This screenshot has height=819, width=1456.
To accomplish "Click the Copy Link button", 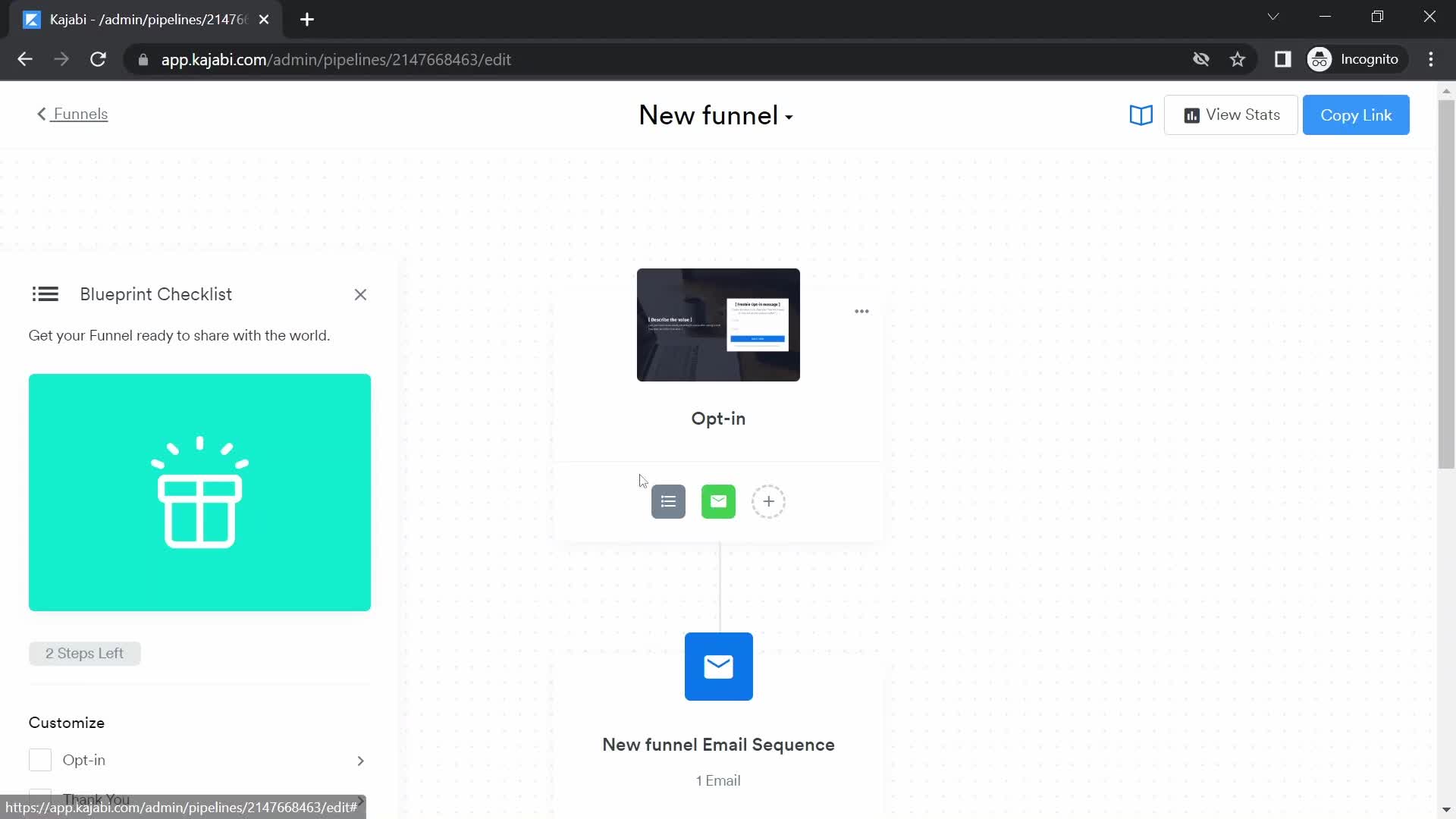I will point(1356,115).
